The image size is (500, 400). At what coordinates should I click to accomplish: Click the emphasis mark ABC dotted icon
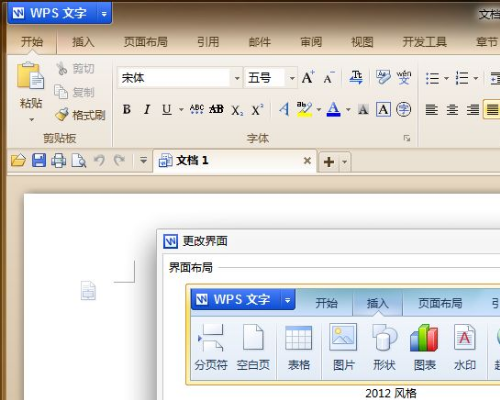pyautogui.click(x=197, y=109)
